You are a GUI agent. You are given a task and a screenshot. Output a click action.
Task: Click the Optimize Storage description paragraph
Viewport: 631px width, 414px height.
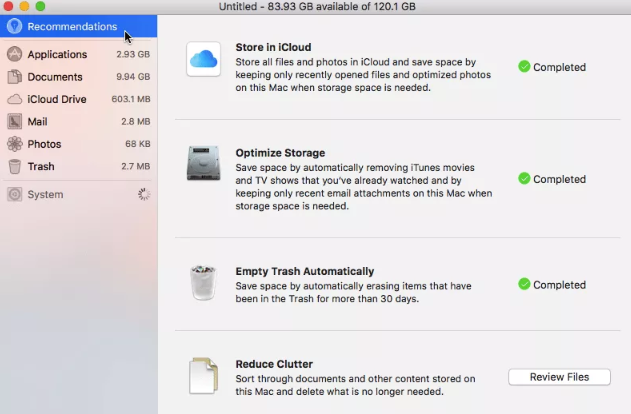click(x=364, y=187)
